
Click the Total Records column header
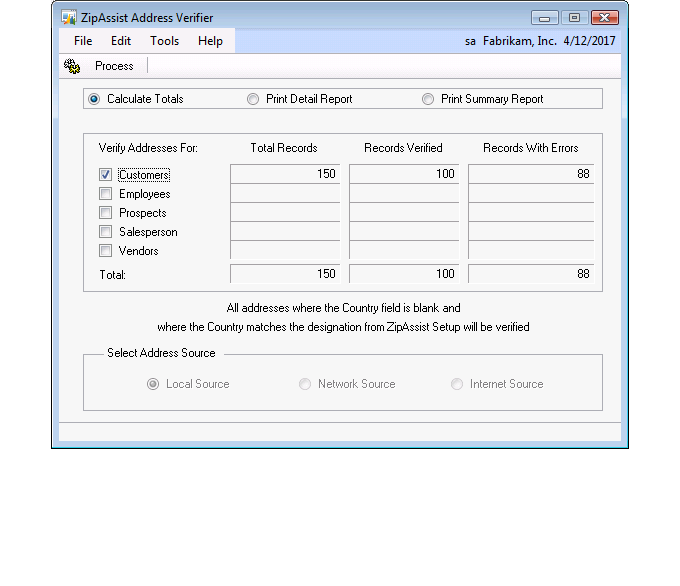point(284,148)
